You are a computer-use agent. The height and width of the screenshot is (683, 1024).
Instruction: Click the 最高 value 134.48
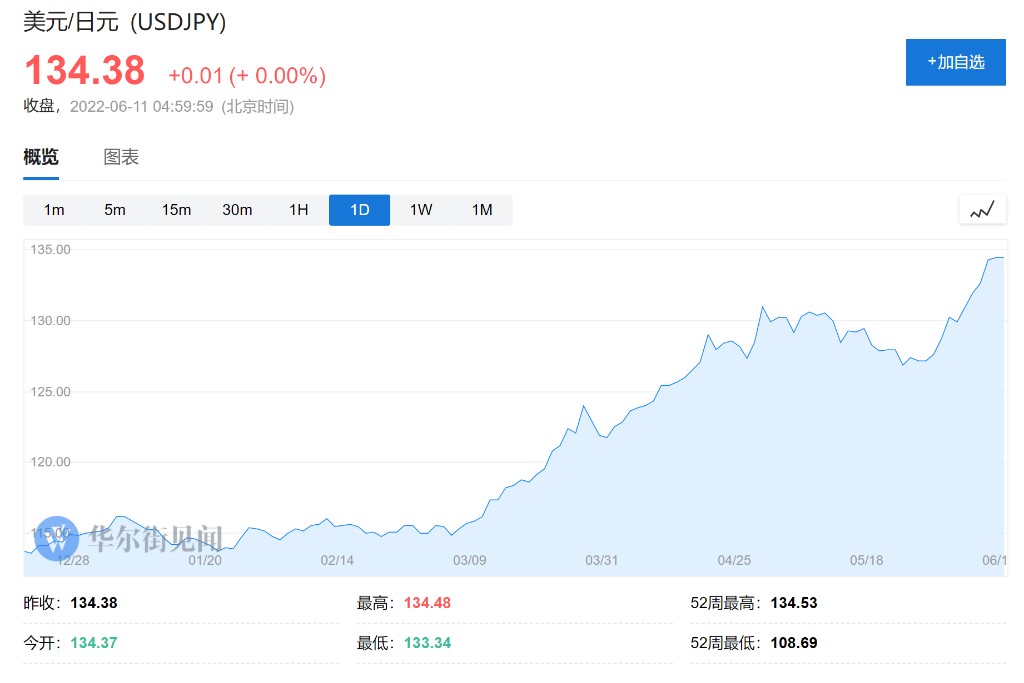427,603
